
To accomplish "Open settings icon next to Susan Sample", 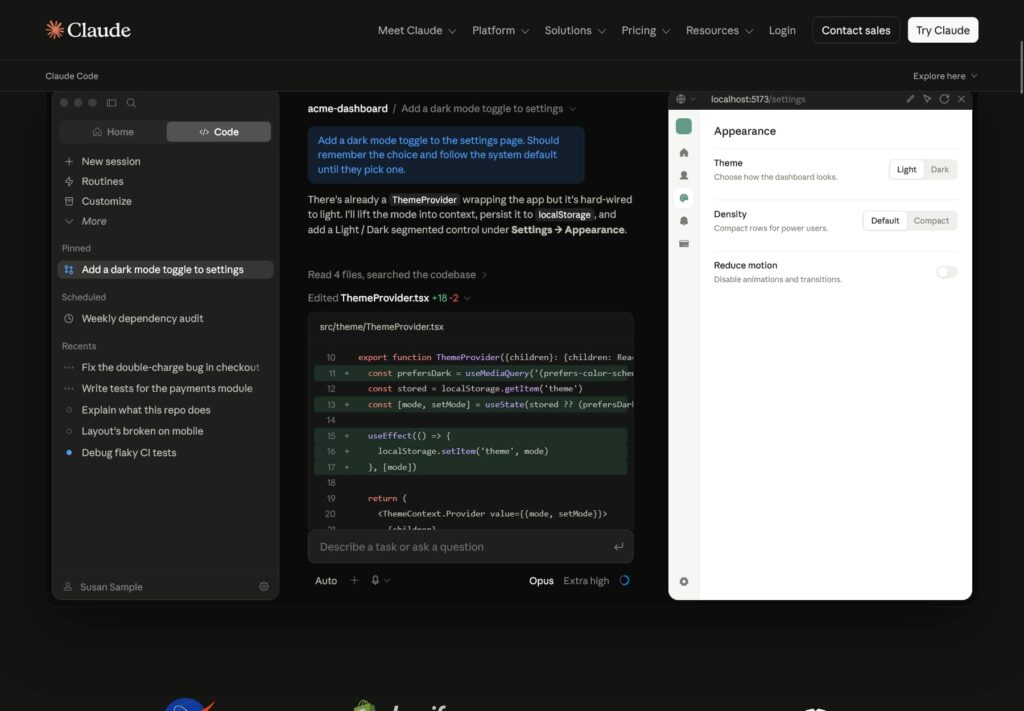I will pos(264,586).
